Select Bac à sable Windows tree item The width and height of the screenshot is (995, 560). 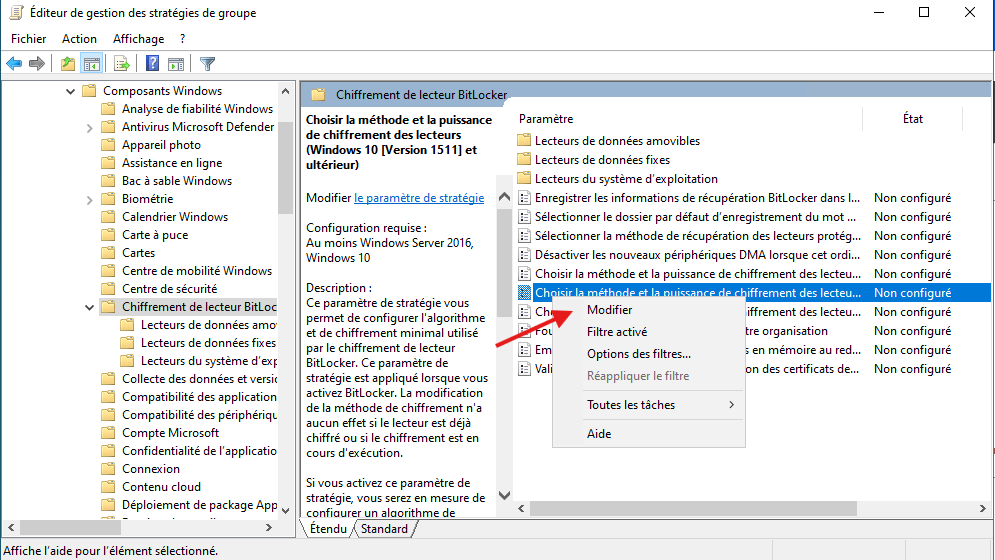coord(177,180)
